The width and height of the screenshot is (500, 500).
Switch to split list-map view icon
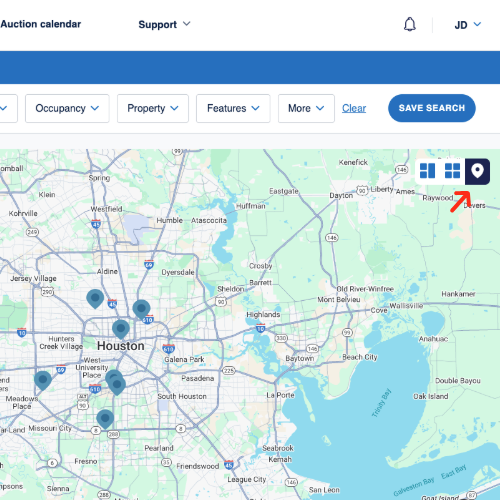[x=427, y=171]
